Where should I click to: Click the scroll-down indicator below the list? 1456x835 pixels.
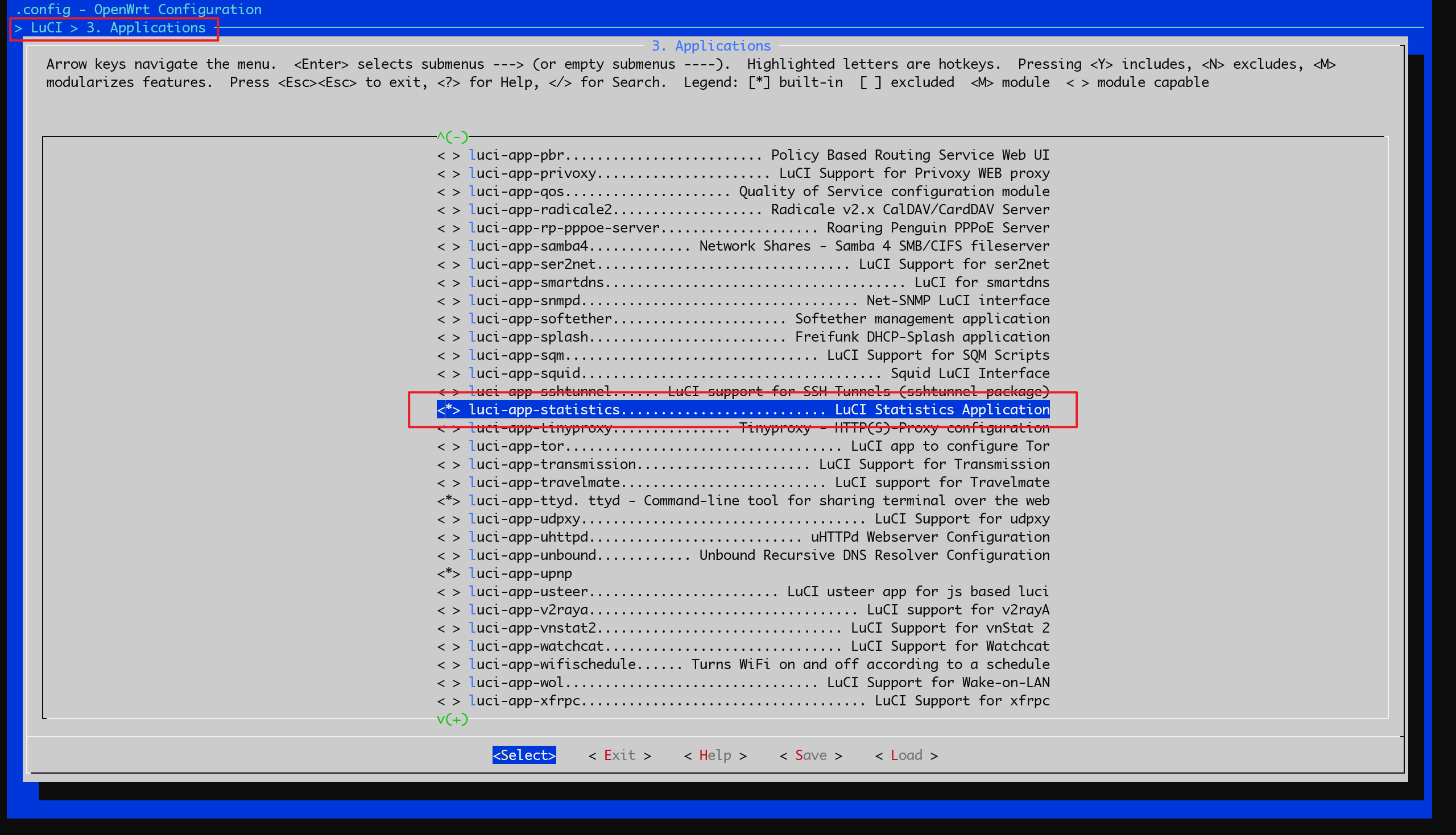pos(453,719)
